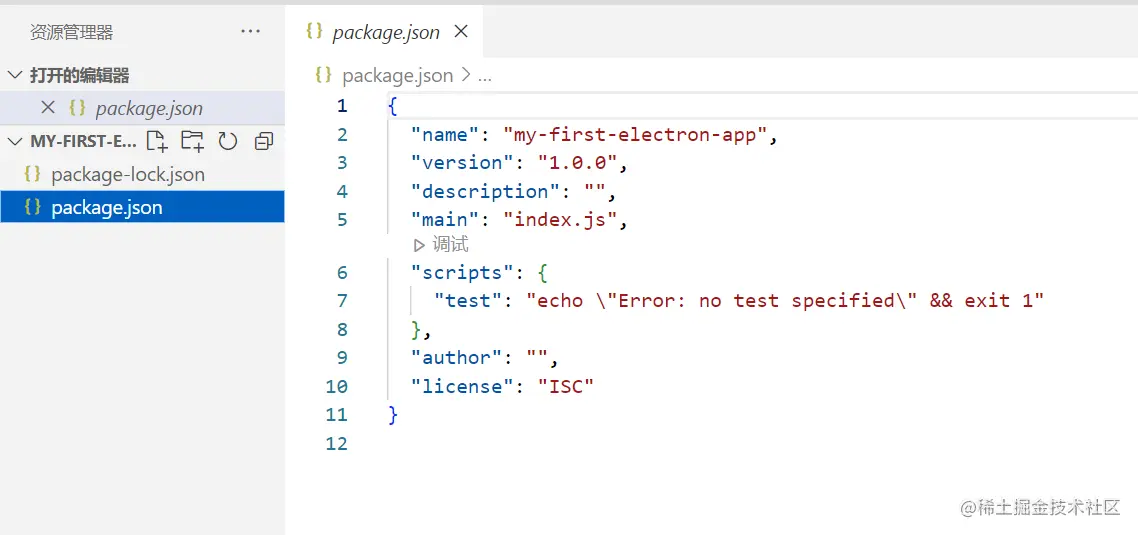
Task: Collapse the open editors section
Action: tap(15, 75)
